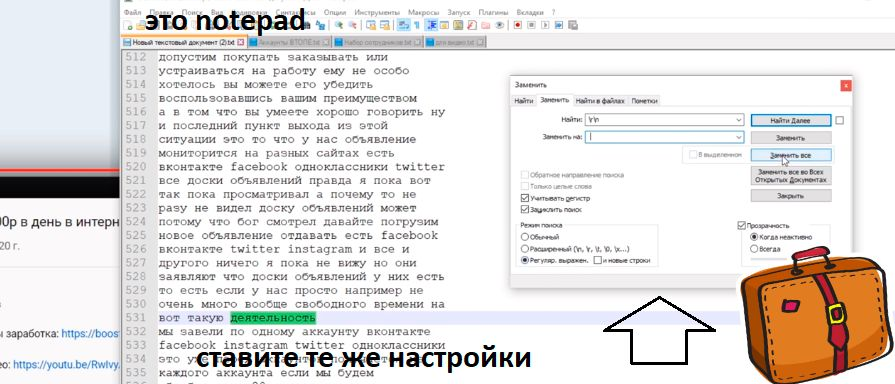895x384 pixels.
Task: Click the Zoom In toolbar icon
Action: pyautogui.click(x=338, y=25)
